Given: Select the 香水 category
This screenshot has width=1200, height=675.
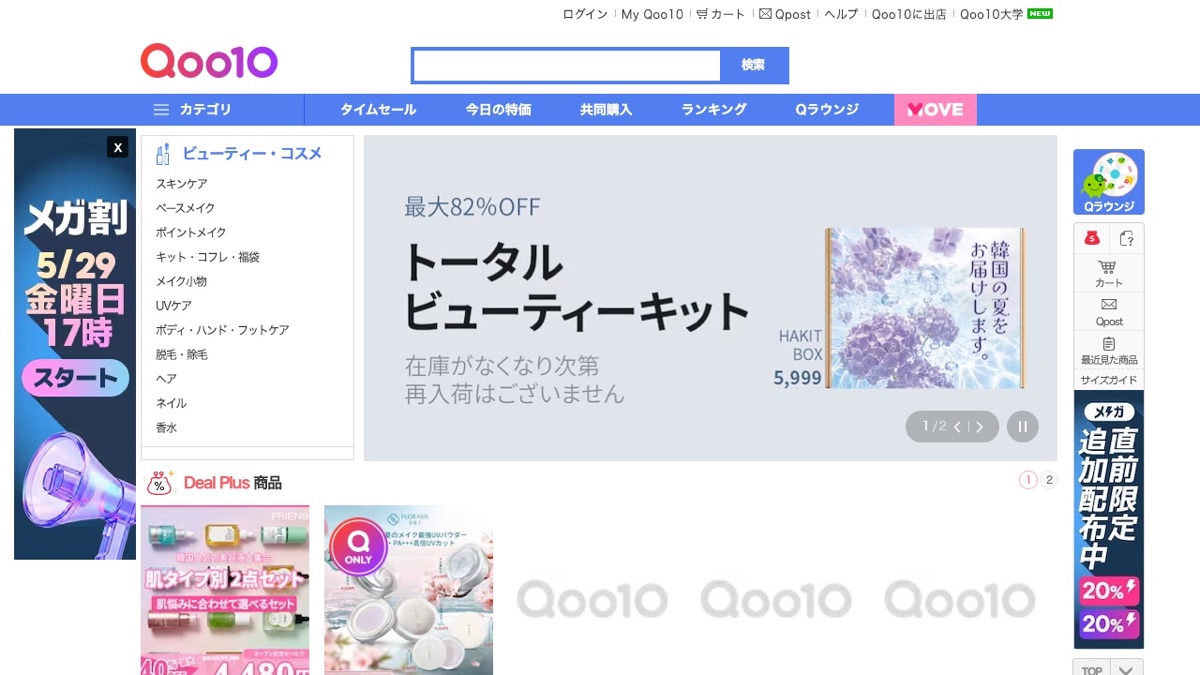Looking at the screenshot, I should click(x=166, y=427).
